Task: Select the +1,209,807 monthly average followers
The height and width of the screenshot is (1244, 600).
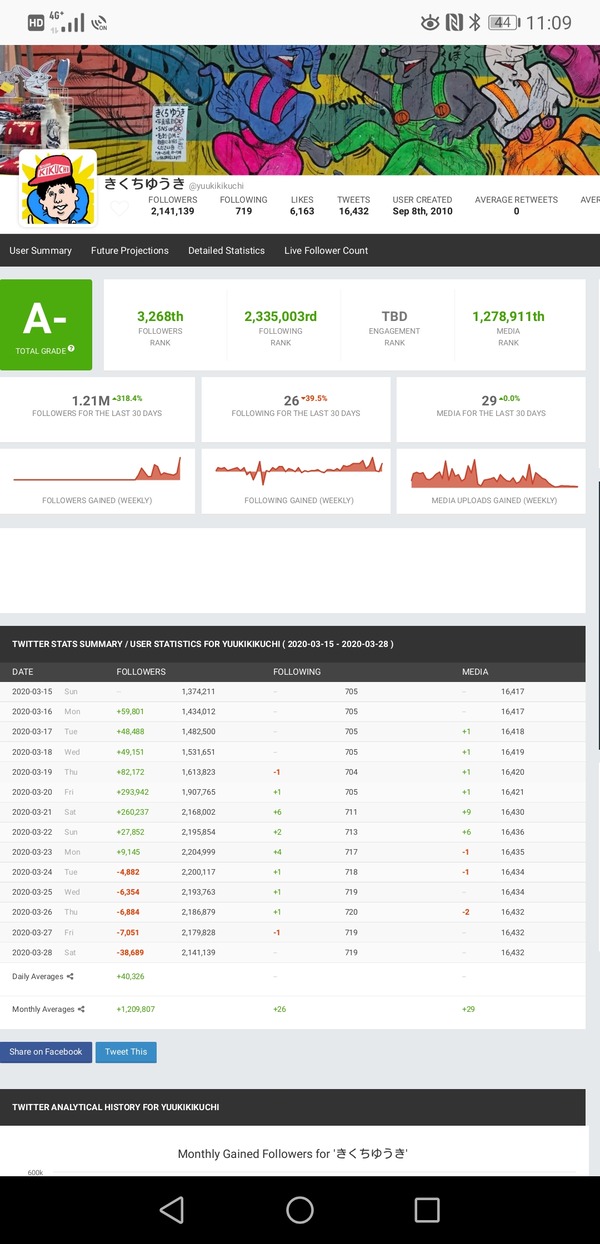Action: coord(135,1009)
